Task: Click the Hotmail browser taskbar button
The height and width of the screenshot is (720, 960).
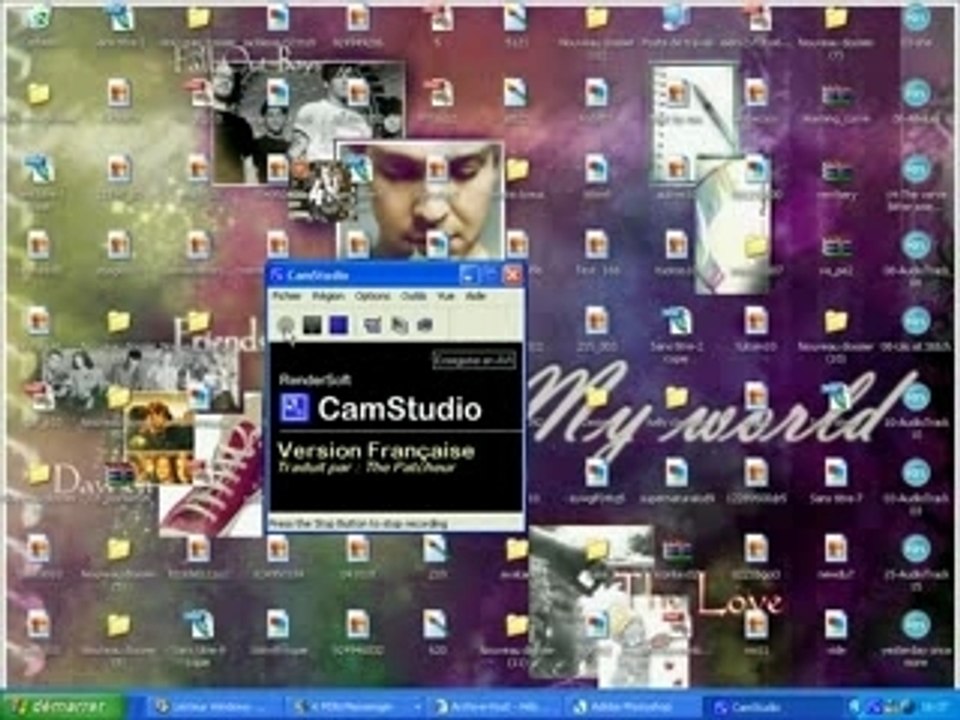Action: pos(495,707)
